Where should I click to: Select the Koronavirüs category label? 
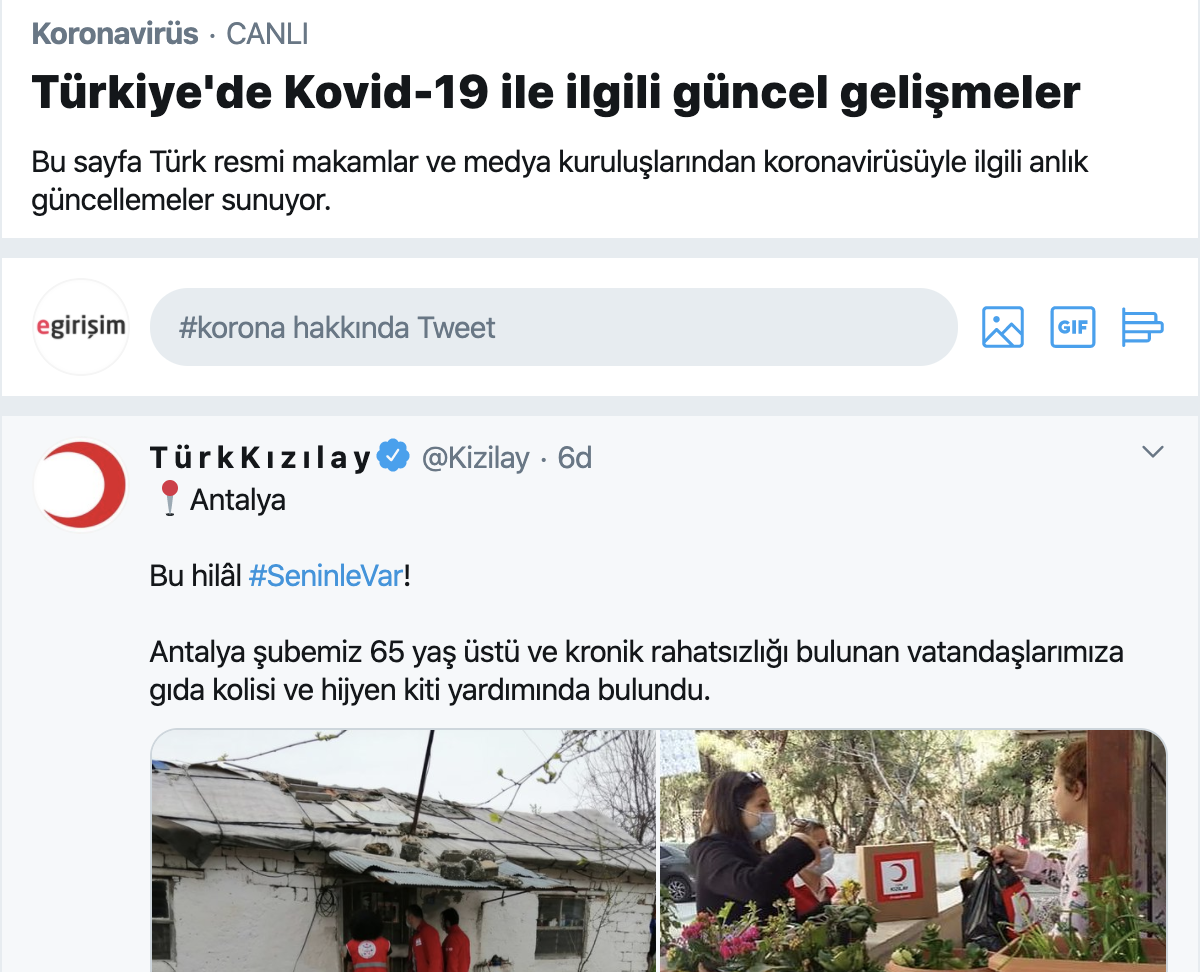[x=115, y=34]
